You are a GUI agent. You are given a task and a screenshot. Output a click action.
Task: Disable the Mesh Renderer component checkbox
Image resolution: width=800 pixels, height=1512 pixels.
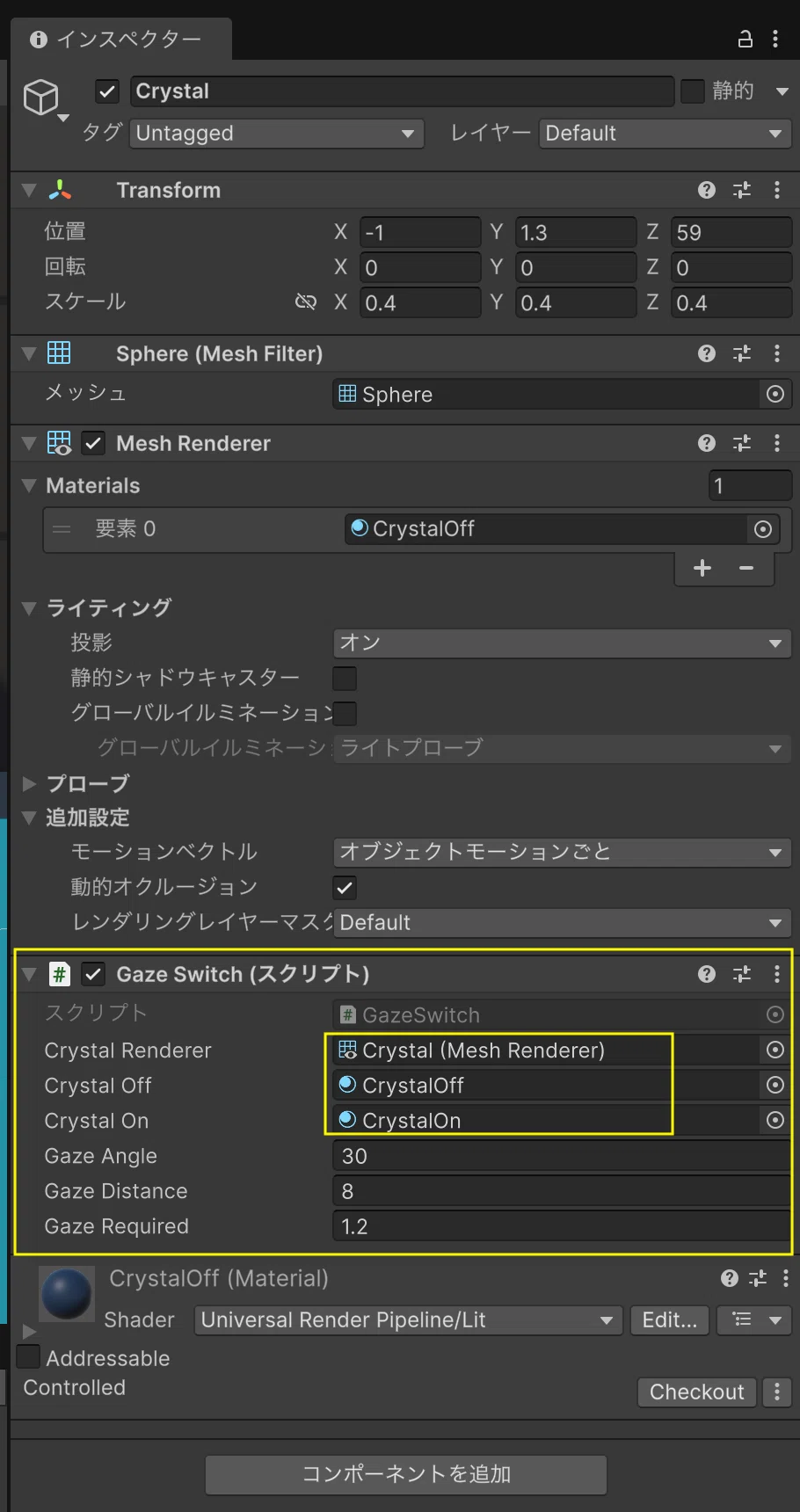[x=93, y=443]
